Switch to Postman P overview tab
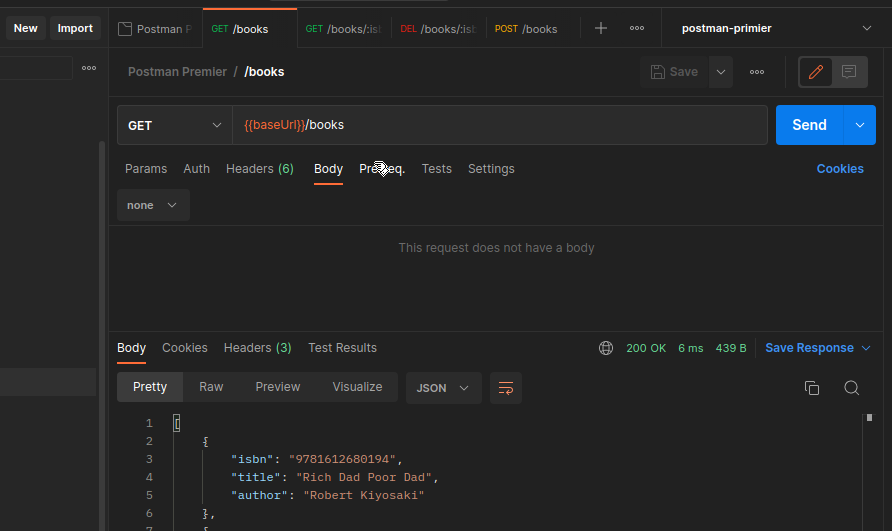This screenshot has height=531, width=892. [x=155, y=28]
